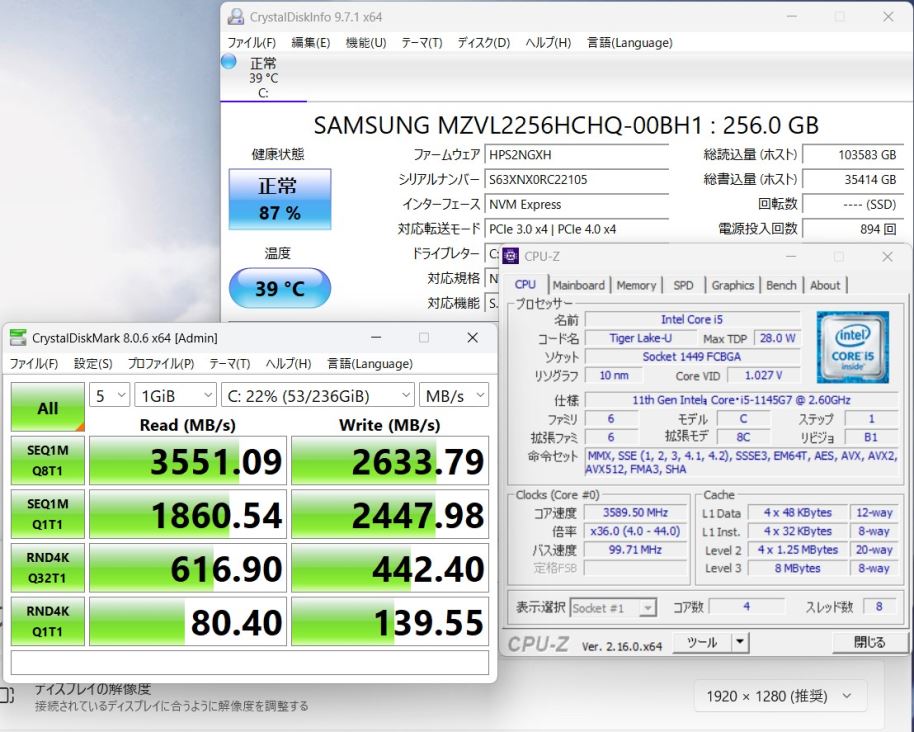Click the CPU-Z title bar app icon
Screen dimensions: 914x732
511,256
